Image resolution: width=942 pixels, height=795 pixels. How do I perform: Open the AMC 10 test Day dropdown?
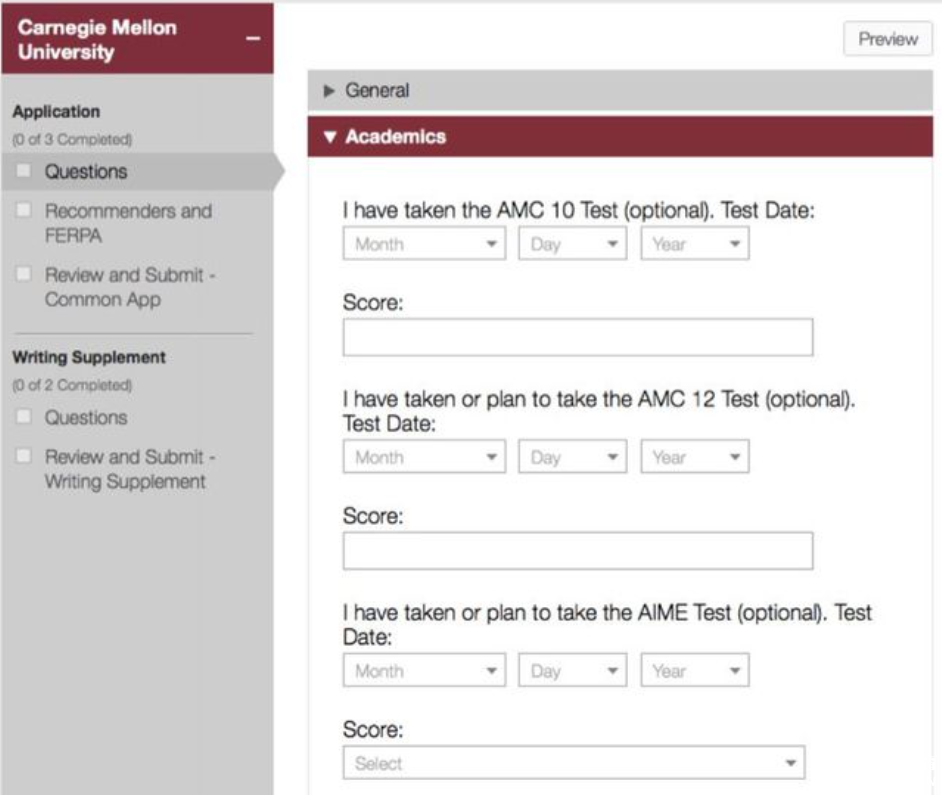tap(573, 243)
